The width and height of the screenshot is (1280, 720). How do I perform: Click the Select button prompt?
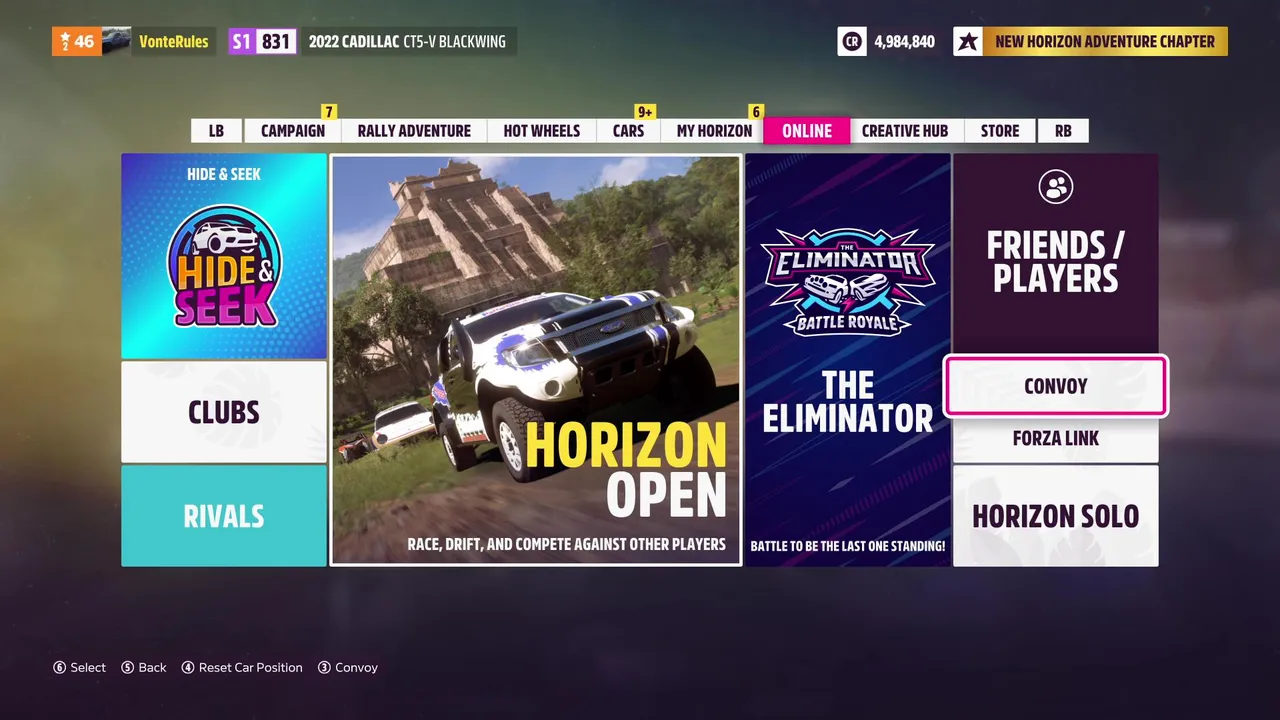point(79,667)
